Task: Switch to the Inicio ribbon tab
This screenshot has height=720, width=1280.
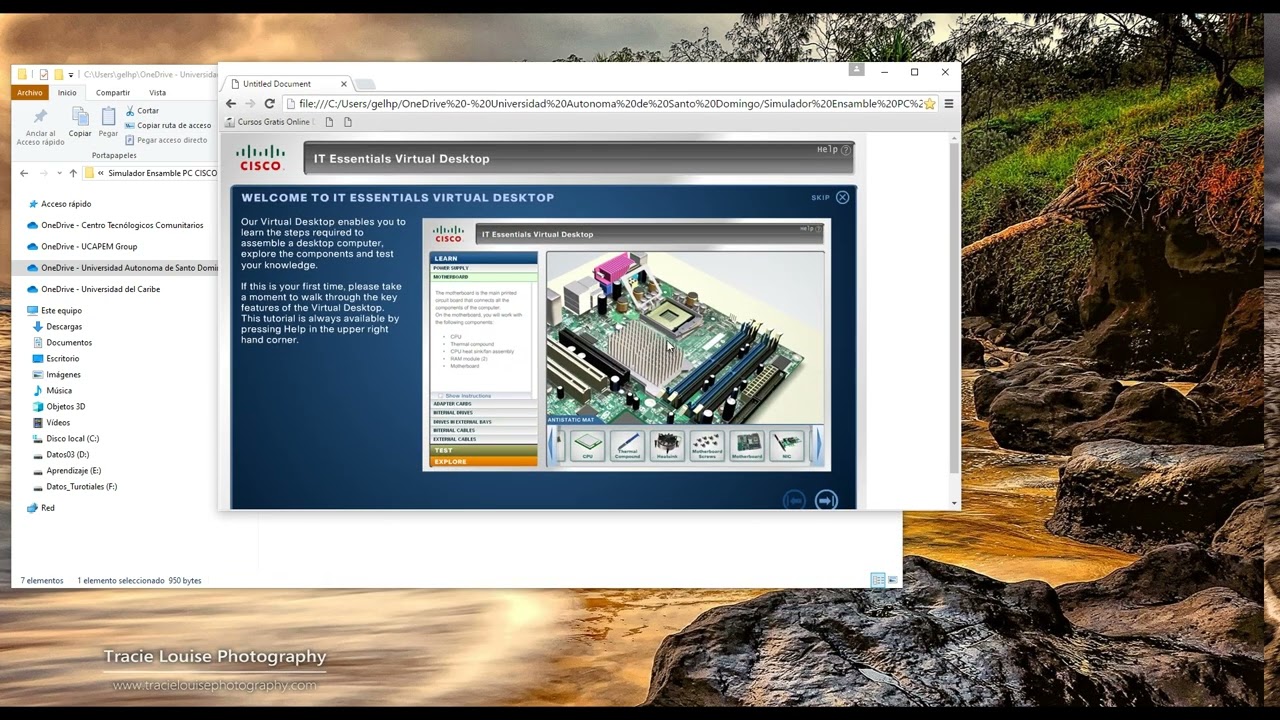Action: click(x=67, y=92)
